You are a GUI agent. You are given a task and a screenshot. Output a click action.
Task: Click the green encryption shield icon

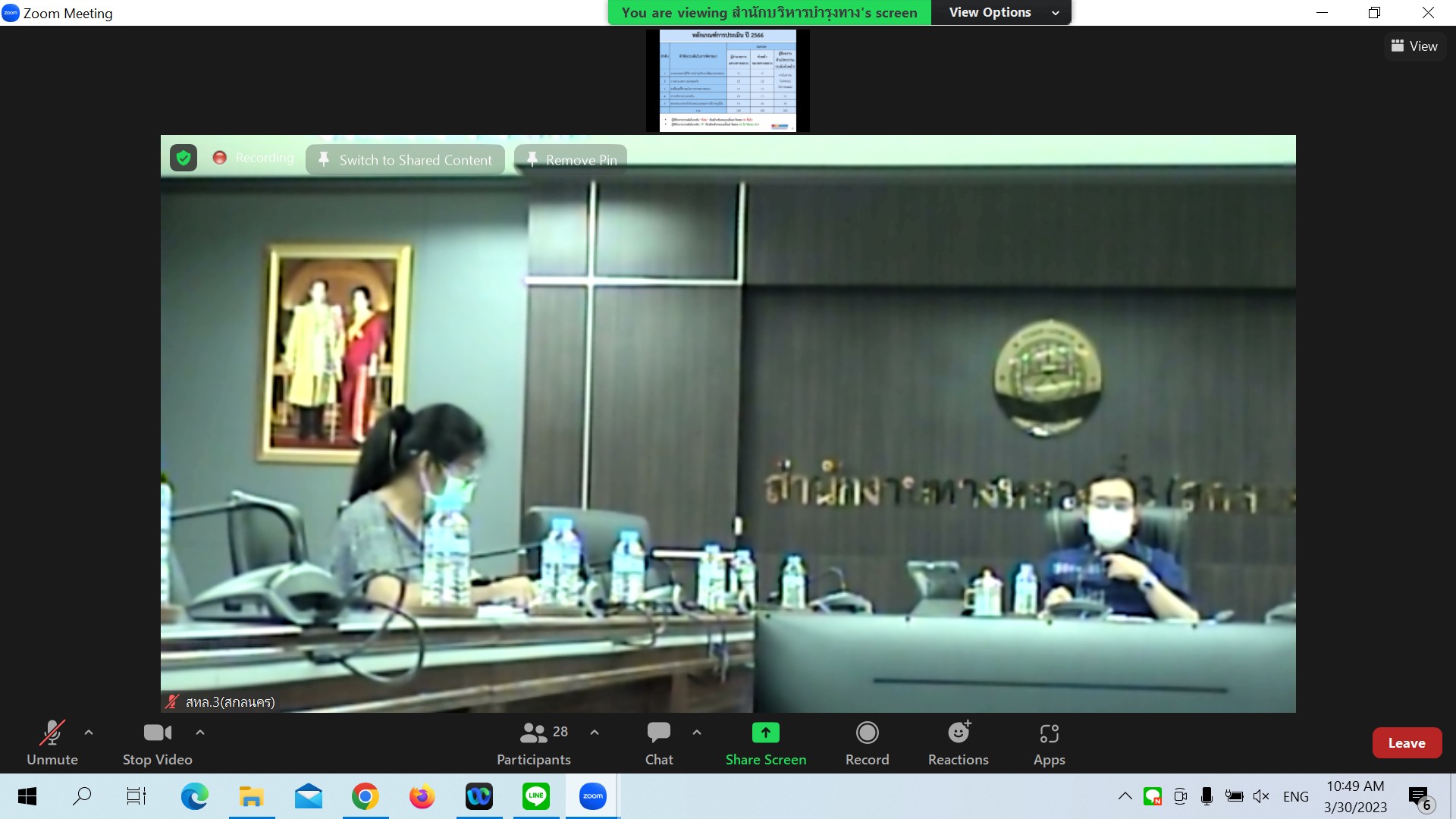184,158
